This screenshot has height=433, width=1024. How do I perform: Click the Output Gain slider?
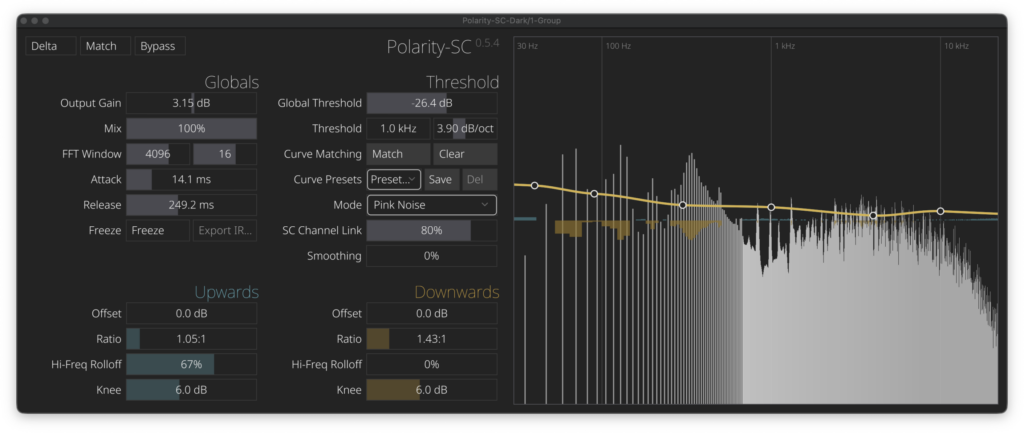click(191, 103)
